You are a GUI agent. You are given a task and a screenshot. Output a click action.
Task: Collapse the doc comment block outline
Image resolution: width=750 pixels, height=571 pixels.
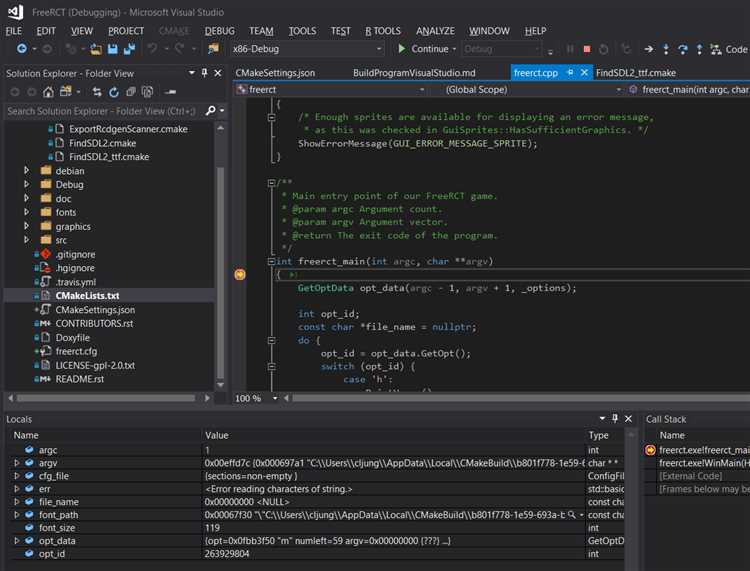271,183
